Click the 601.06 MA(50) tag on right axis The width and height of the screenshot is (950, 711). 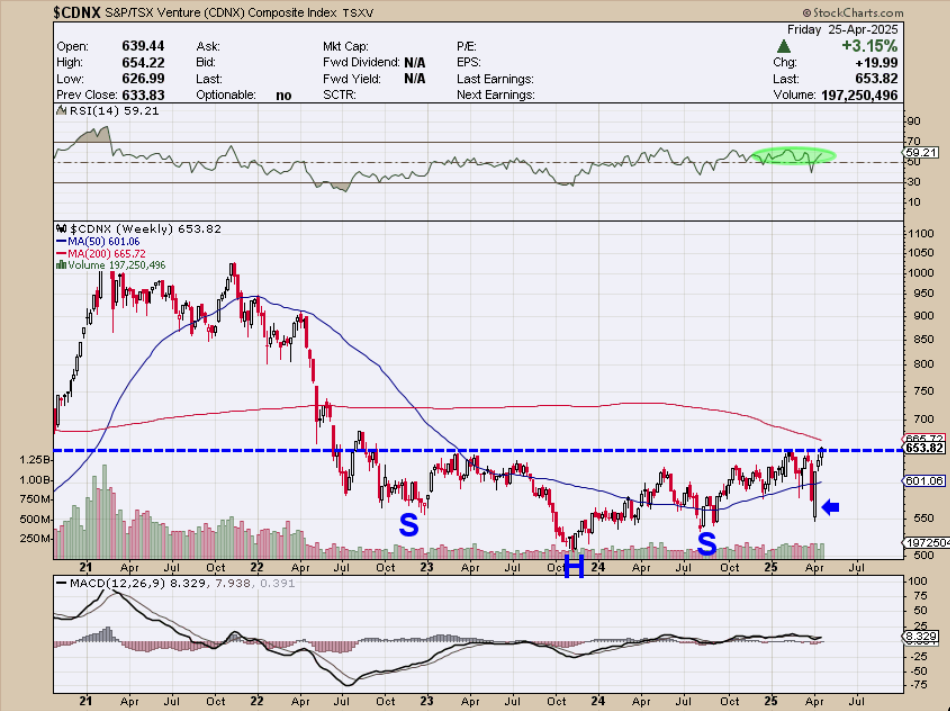(924, 481)
